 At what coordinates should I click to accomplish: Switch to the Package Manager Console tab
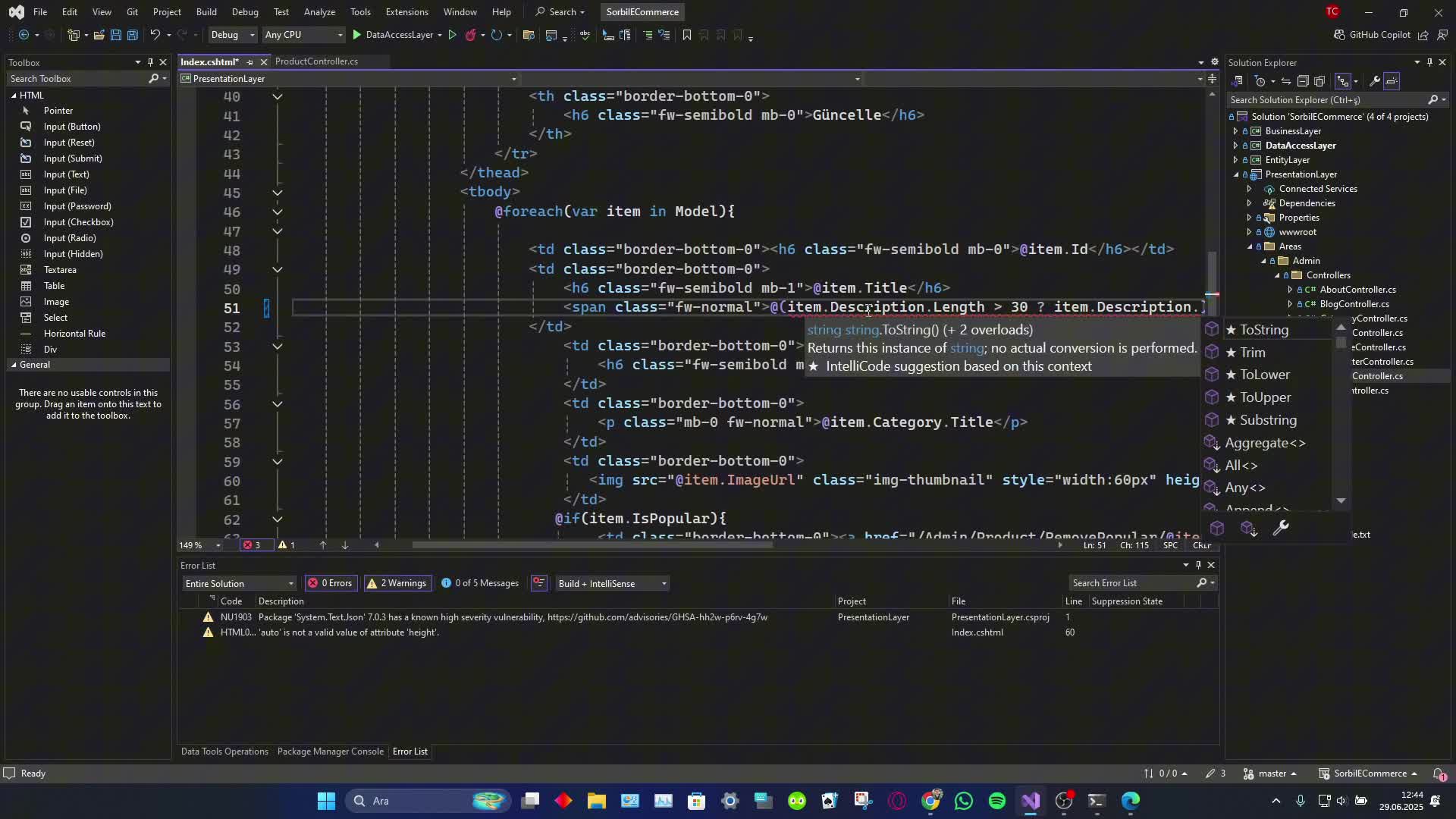tap(331, 752)
